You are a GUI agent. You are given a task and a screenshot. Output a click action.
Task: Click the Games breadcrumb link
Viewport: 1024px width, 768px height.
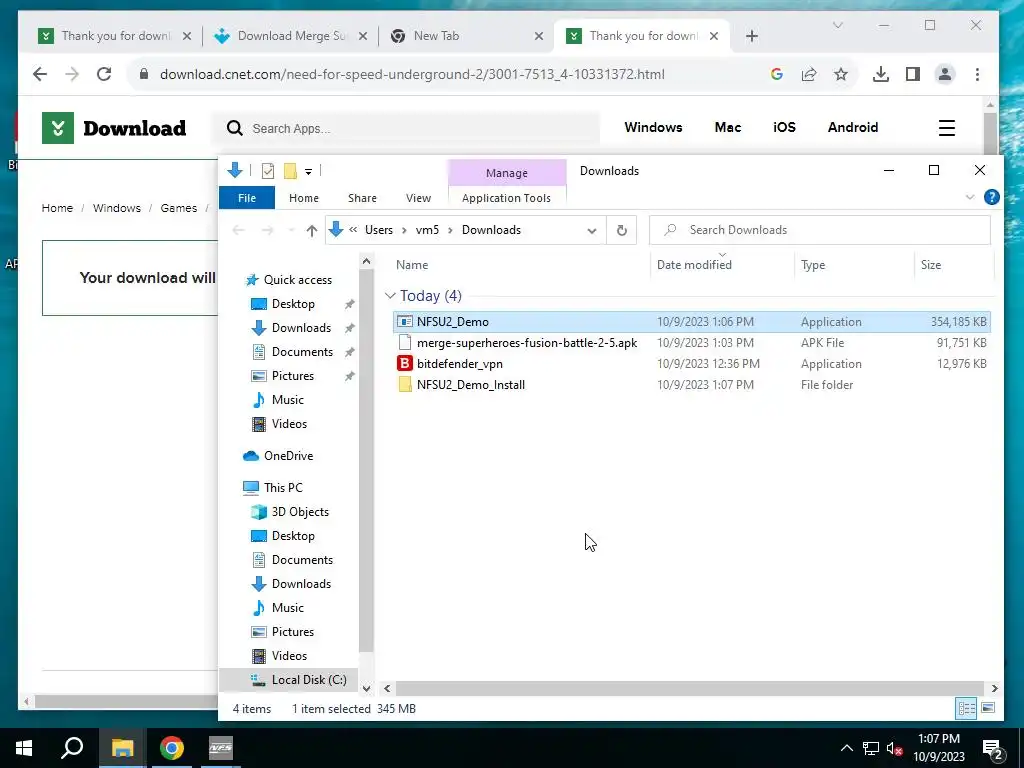(x=178, y=208)
